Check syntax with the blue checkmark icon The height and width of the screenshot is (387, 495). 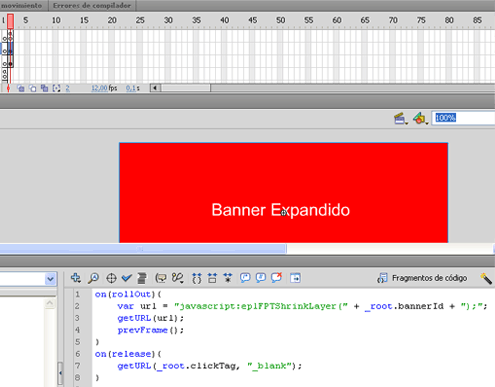[x=127, y=278]
